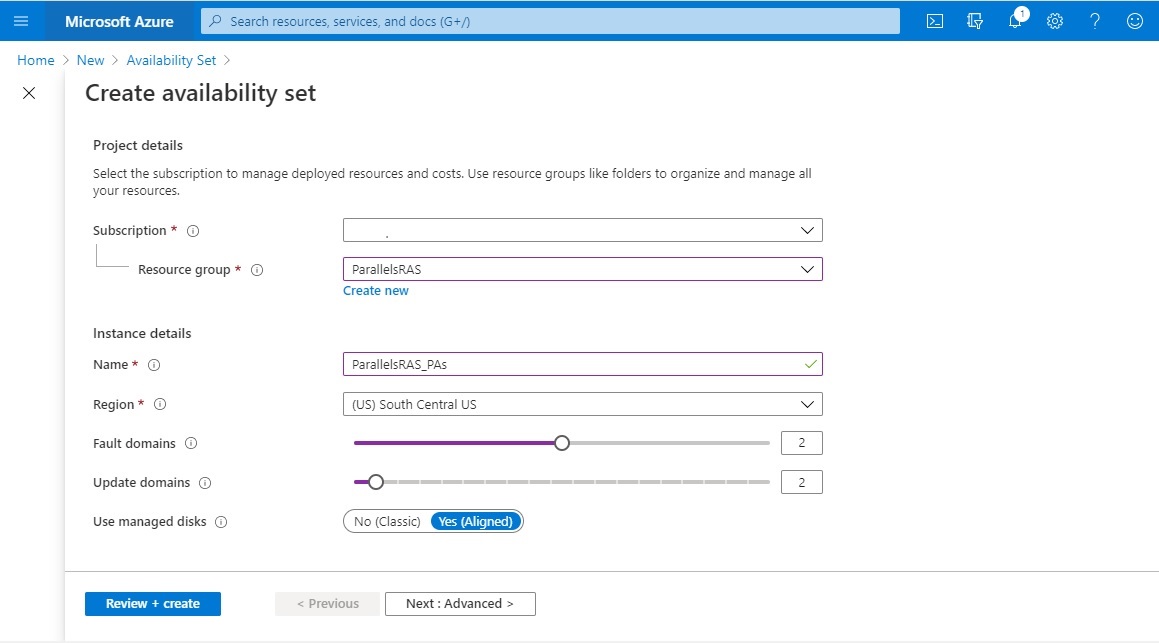Open the portal hamburger menu
This screenshot has height=643, width=1159.
tap(21, 20)
